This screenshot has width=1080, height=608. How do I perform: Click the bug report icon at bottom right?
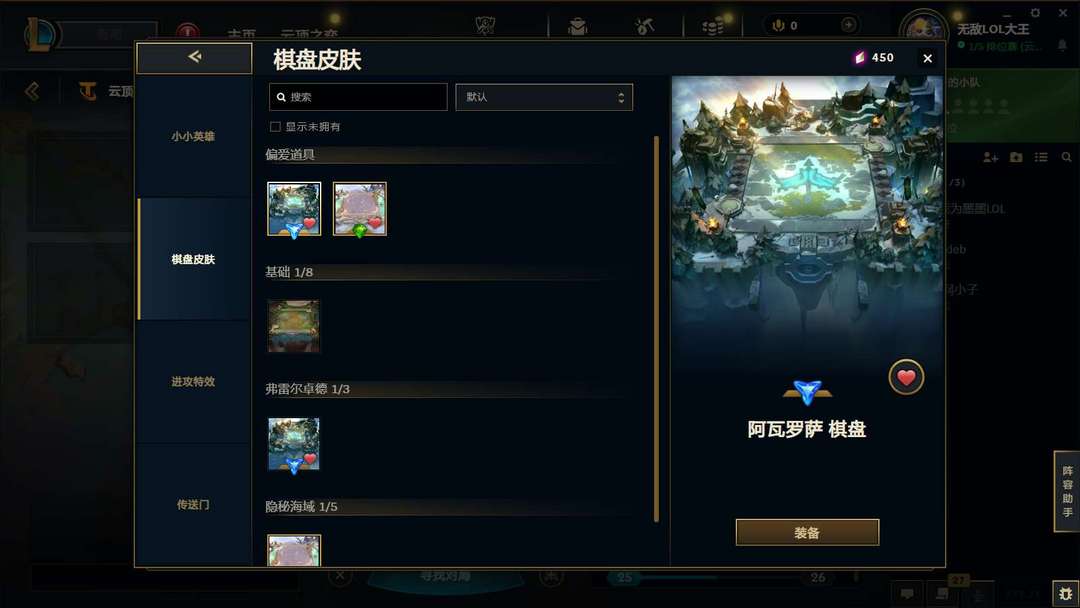click(x=1066, y=593)
